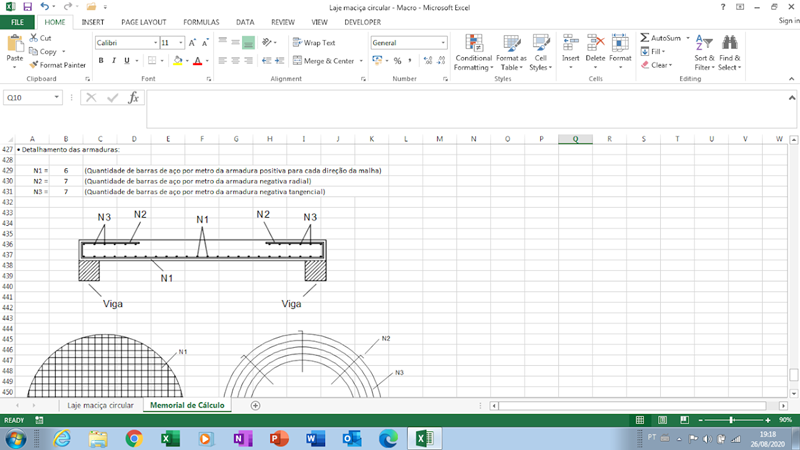Viewport: 800px width, 450px height.
Task: Toggle Wrap Text for selected cells
Action: 314,43
